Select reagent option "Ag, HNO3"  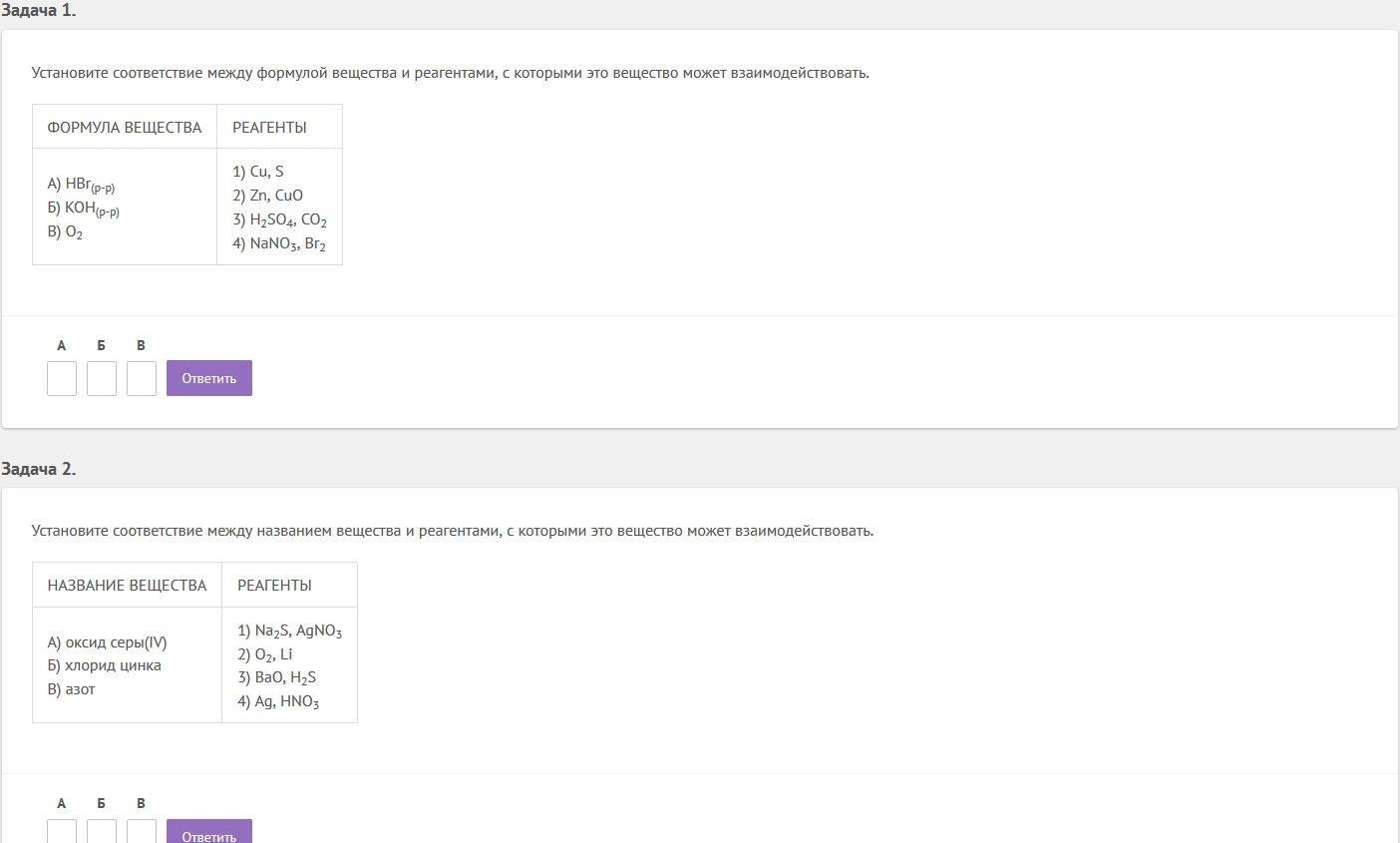(278, 701)
